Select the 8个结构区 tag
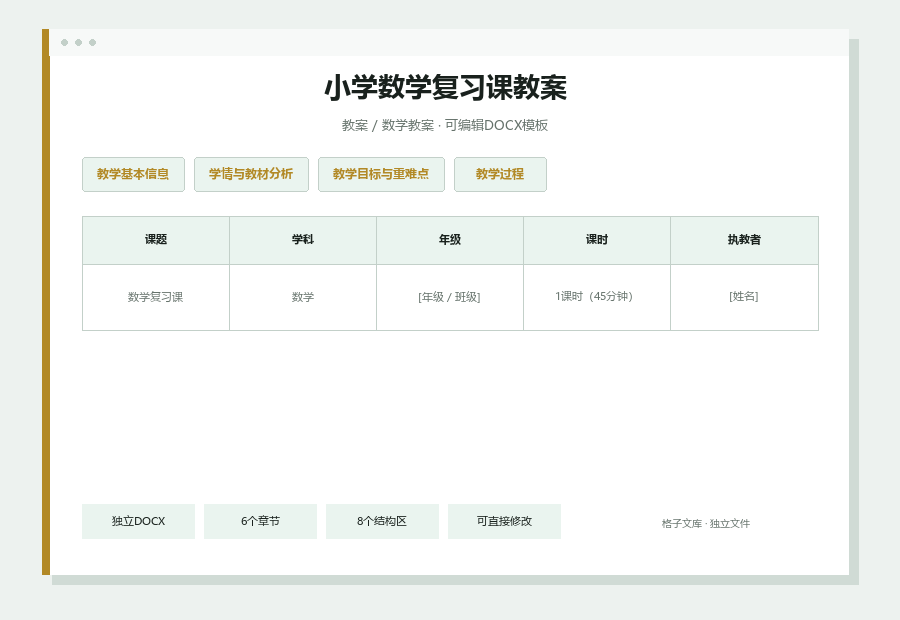Image resolution: width=900 pixels, height=620 pixels. click(x=382, y=521)
